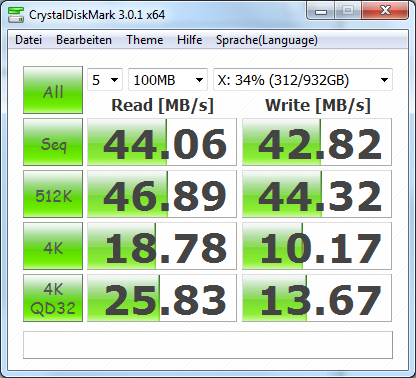This screenshot has height=378, width=416.
Task: Open the test count dropdown showing 5
Action: [105, 80]
